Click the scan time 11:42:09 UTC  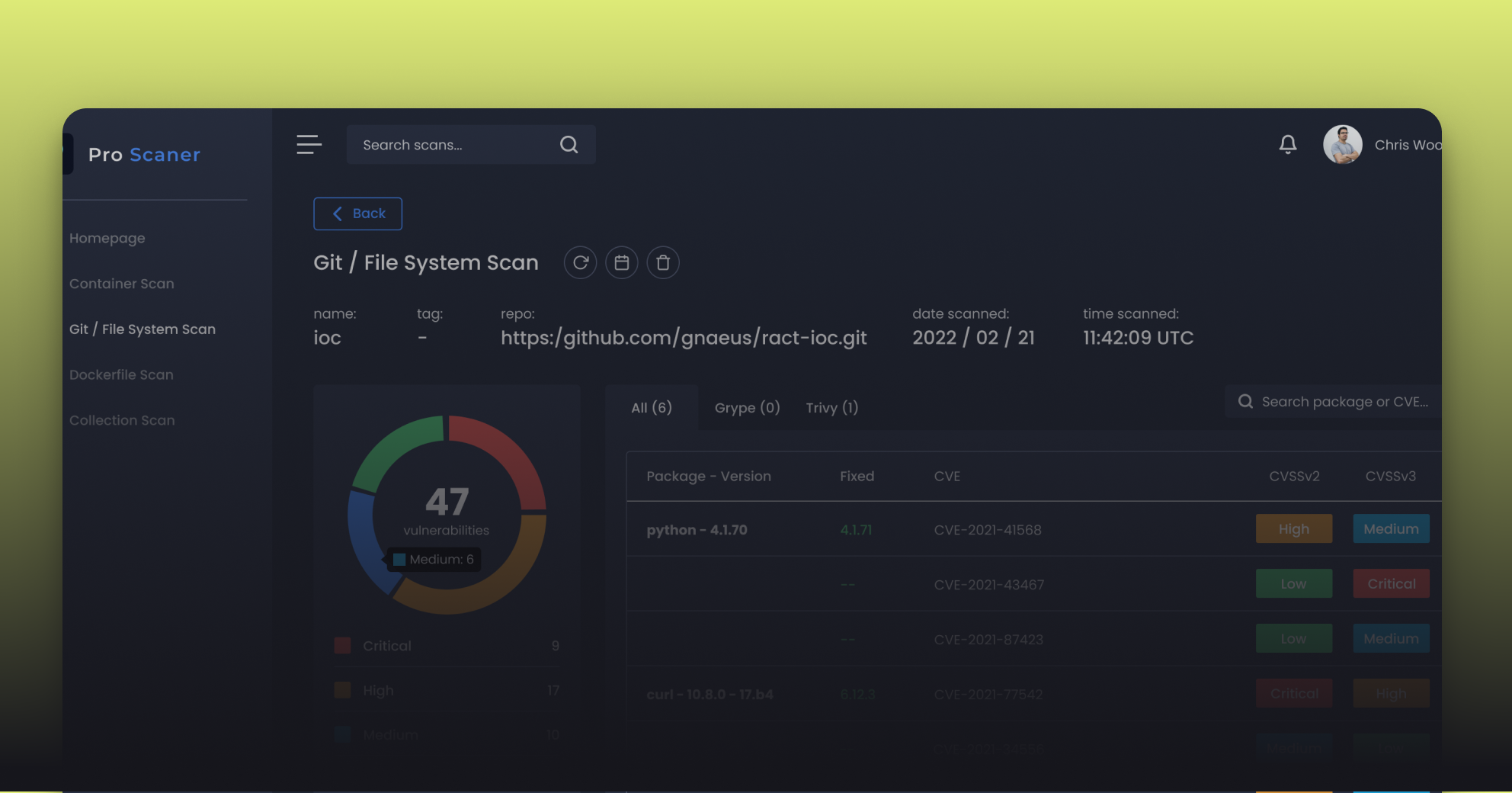[1139, 338]
